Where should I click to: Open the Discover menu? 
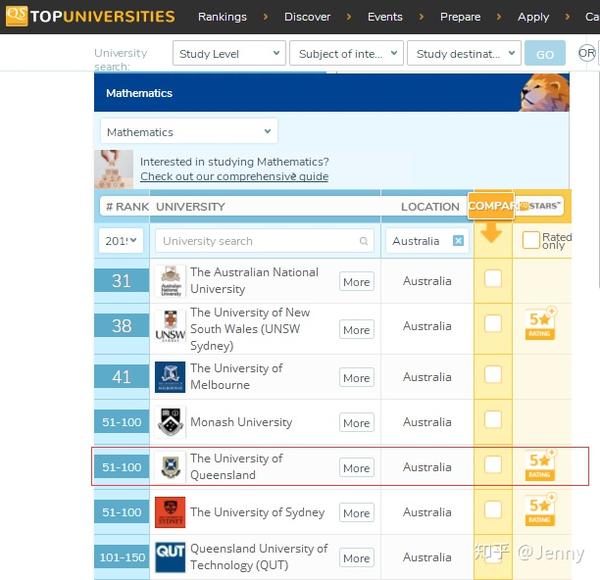pos(307,17)
